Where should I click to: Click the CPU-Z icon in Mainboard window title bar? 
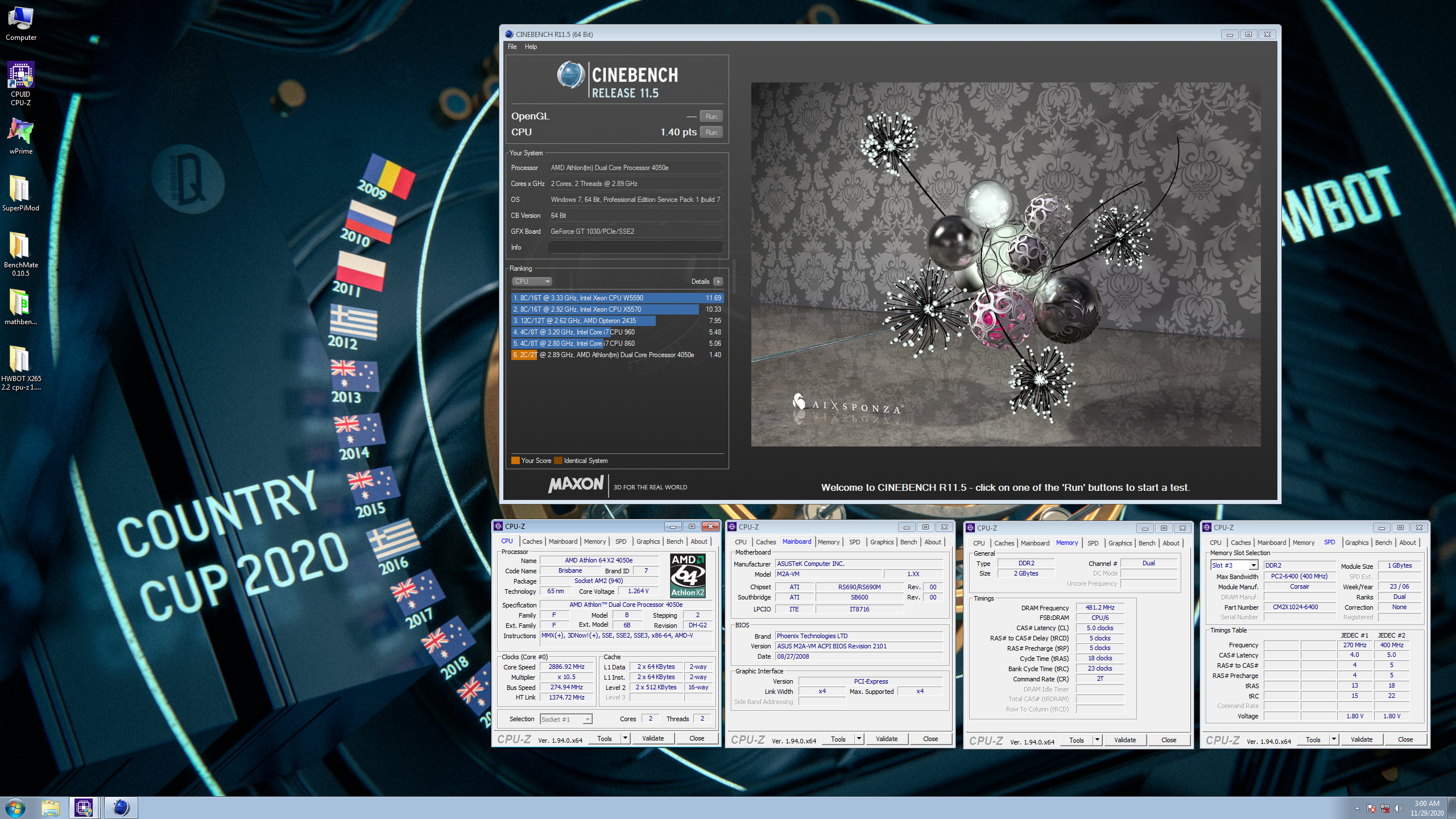732,527
